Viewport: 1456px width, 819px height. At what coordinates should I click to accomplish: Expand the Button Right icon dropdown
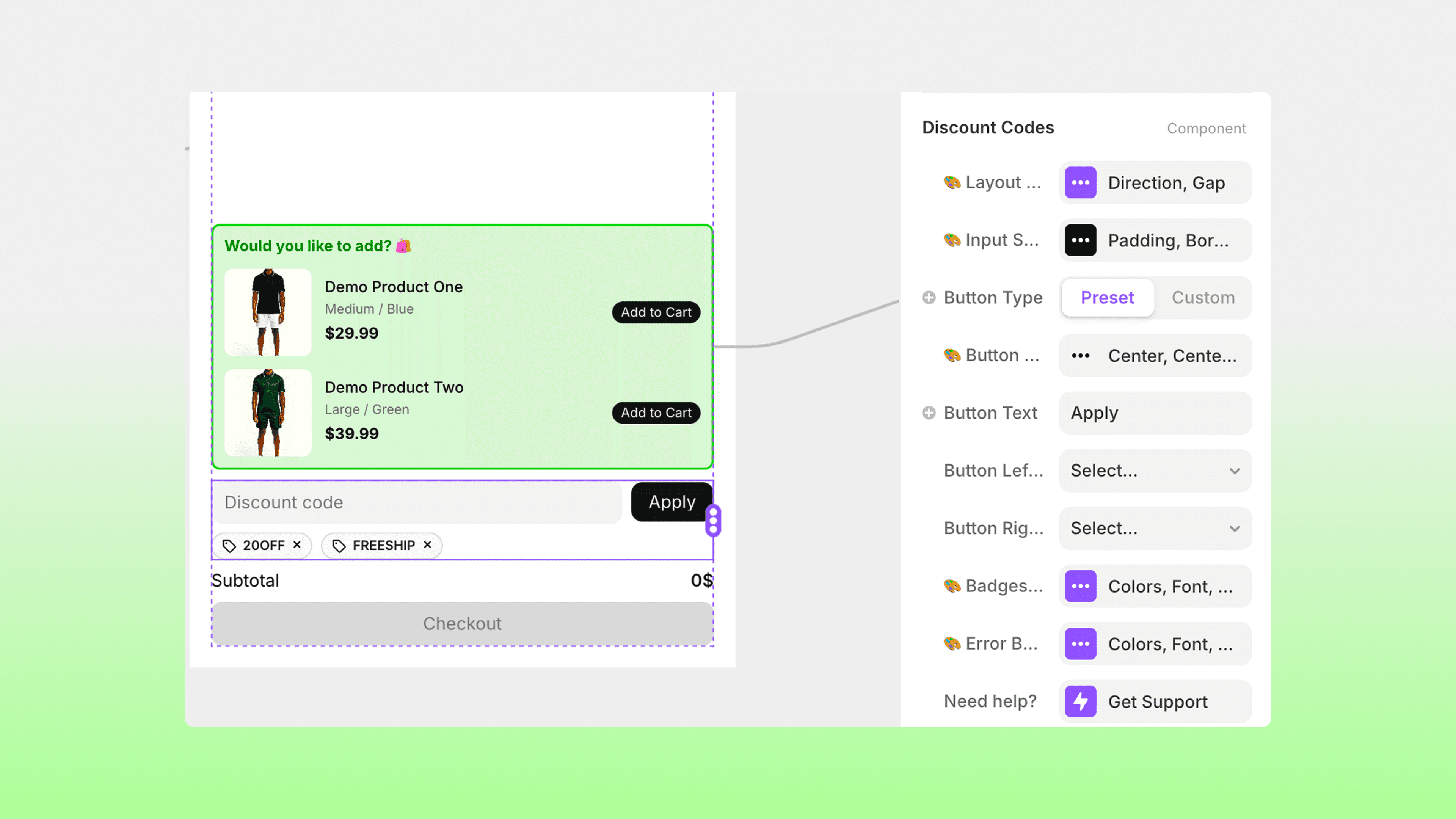click(x=1155, y=528)
